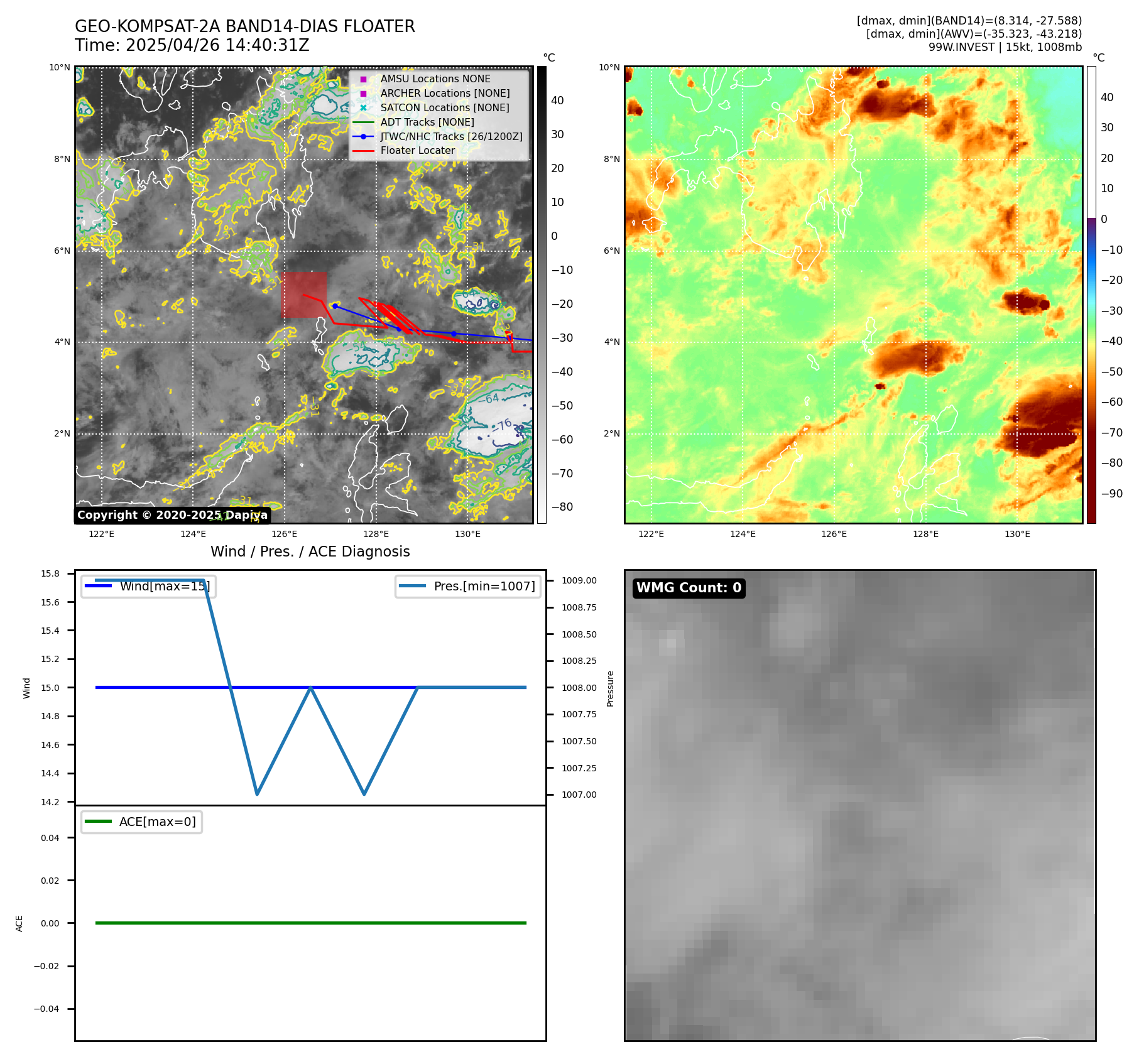Click the 'WMG Count: 0' label
The image size is (1139, 1064).
[689, 588]
